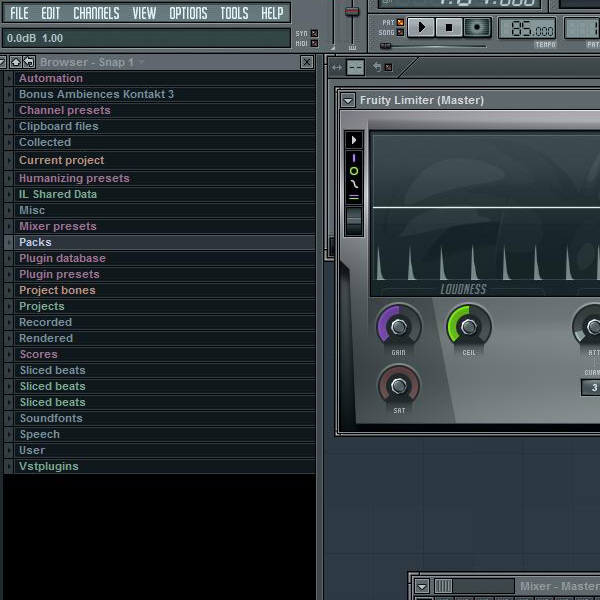
Task: Open the VIEW menu
Action: pyautogui.click(x=144, y=13)
